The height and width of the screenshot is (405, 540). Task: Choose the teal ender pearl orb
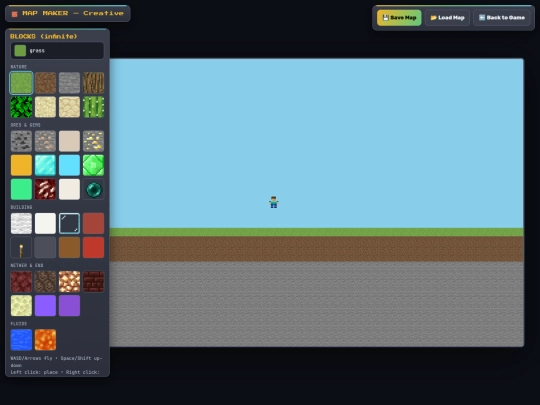point(93,189)
